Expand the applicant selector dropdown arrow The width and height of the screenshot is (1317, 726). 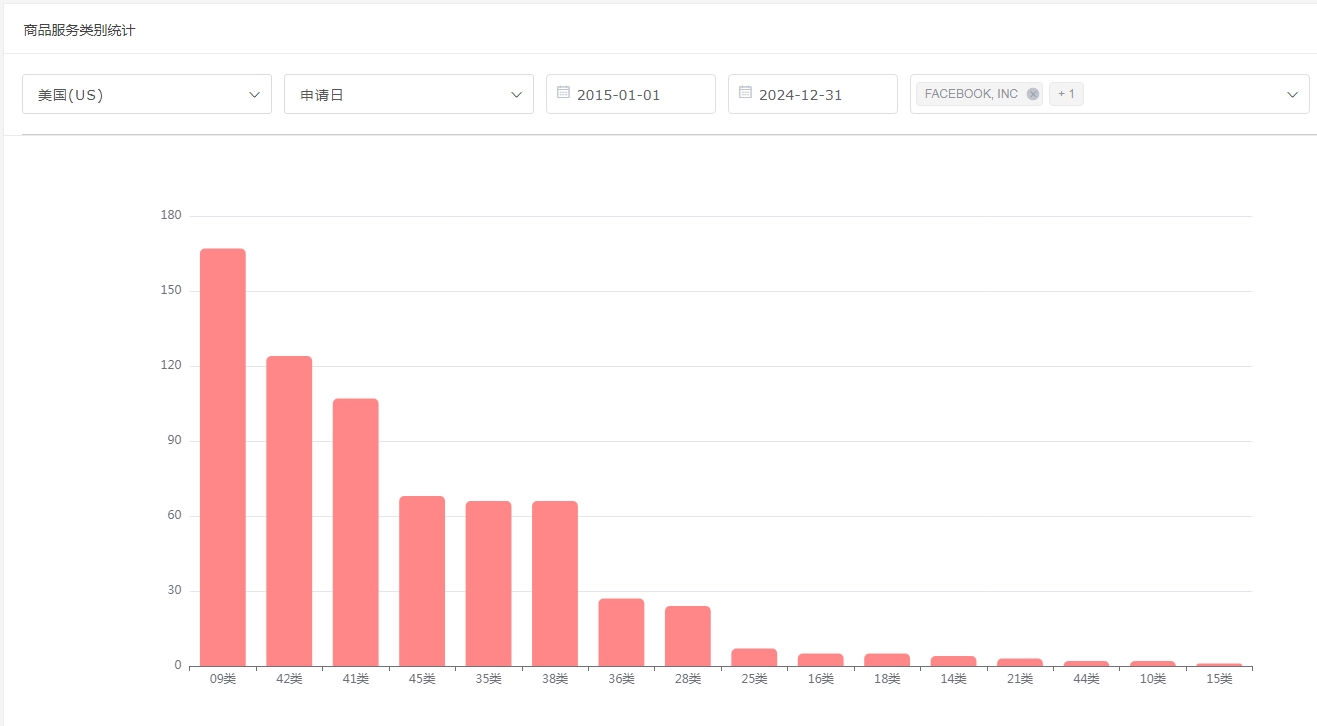point(1291,95)
